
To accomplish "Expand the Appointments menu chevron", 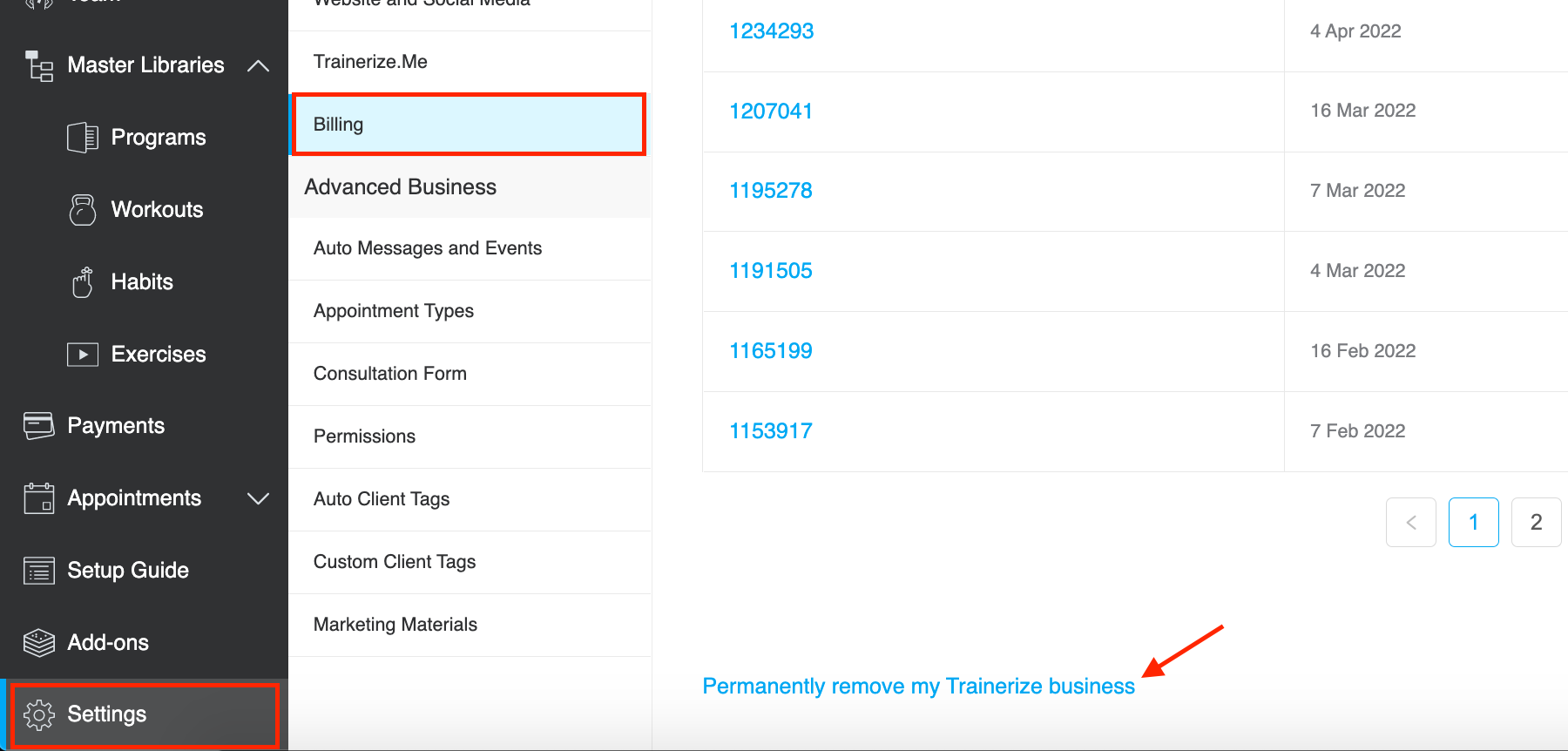I will coord(258,498).
